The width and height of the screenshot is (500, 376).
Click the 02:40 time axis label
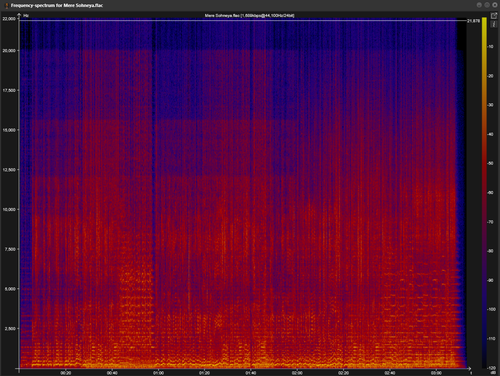(390, 373)
